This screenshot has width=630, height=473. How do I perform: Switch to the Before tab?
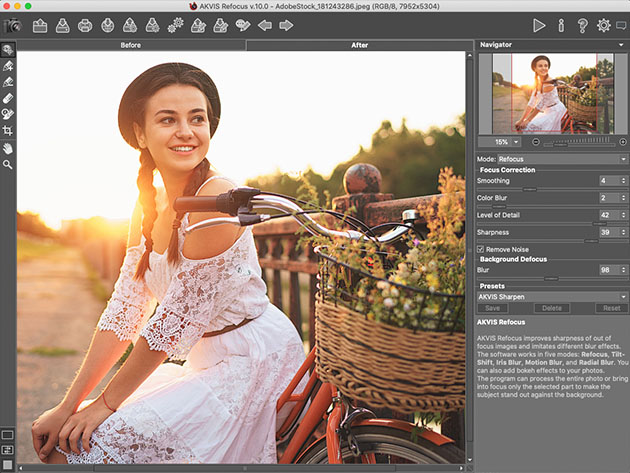click(x=131, y=45)
